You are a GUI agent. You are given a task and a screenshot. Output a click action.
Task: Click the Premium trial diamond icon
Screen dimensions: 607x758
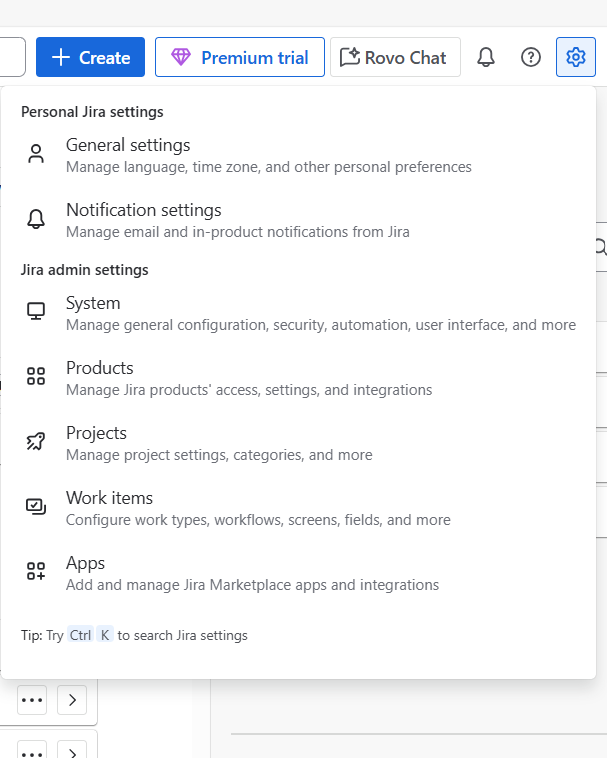[181, 57]
